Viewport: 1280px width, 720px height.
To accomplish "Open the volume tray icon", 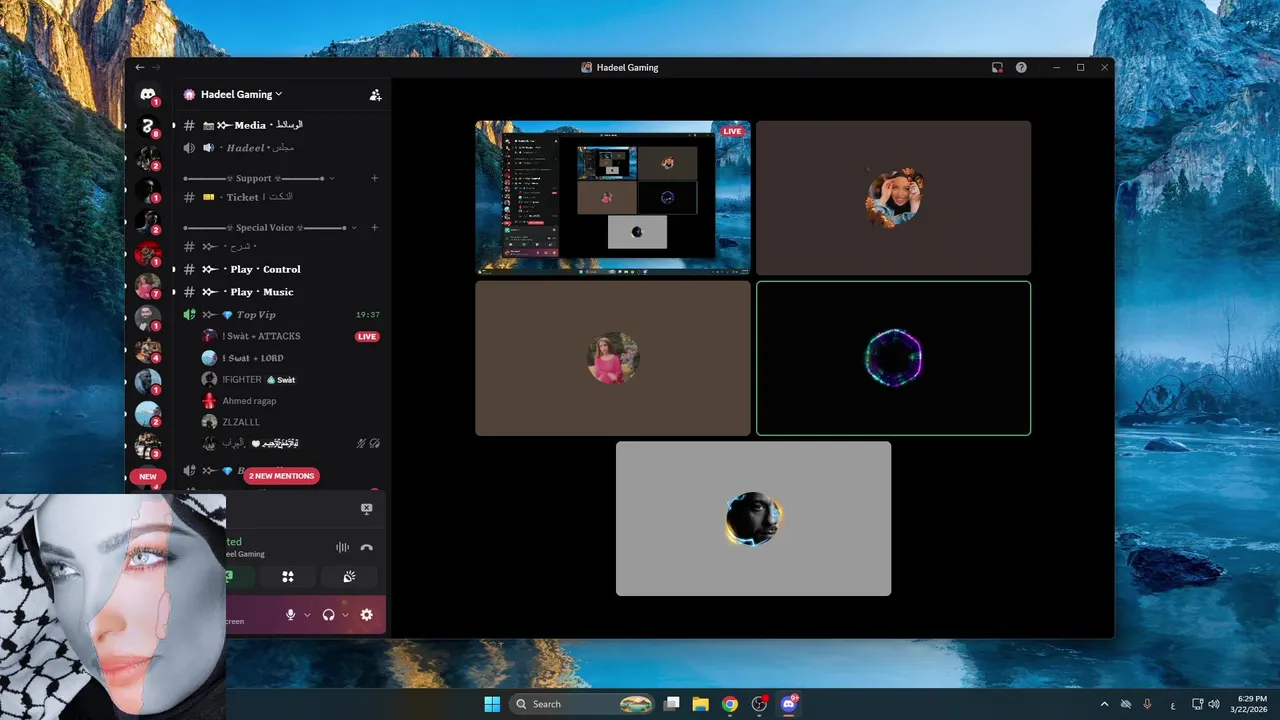I will click(1213, 704).
